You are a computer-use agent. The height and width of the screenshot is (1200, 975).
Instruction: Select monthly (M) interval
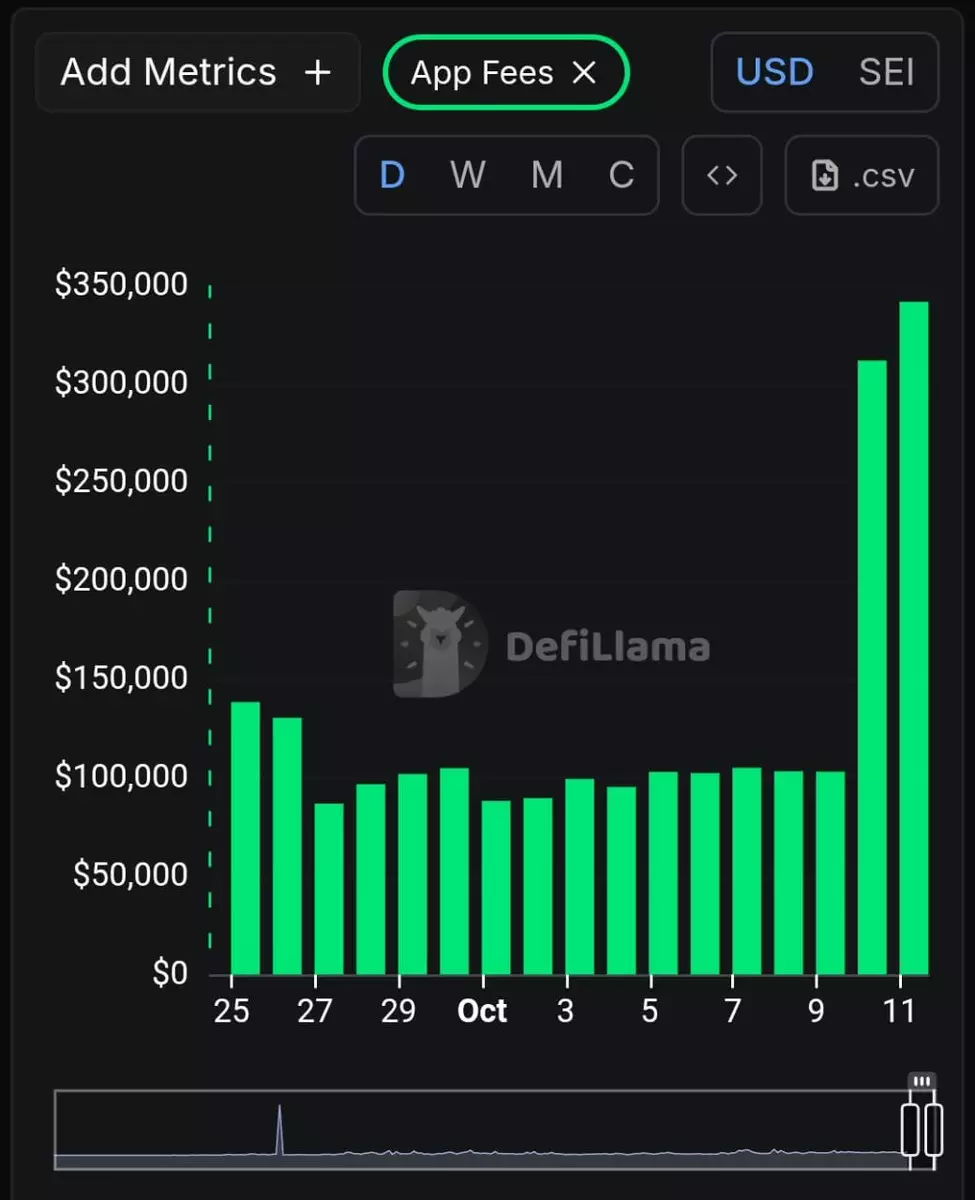click(546, 176)
